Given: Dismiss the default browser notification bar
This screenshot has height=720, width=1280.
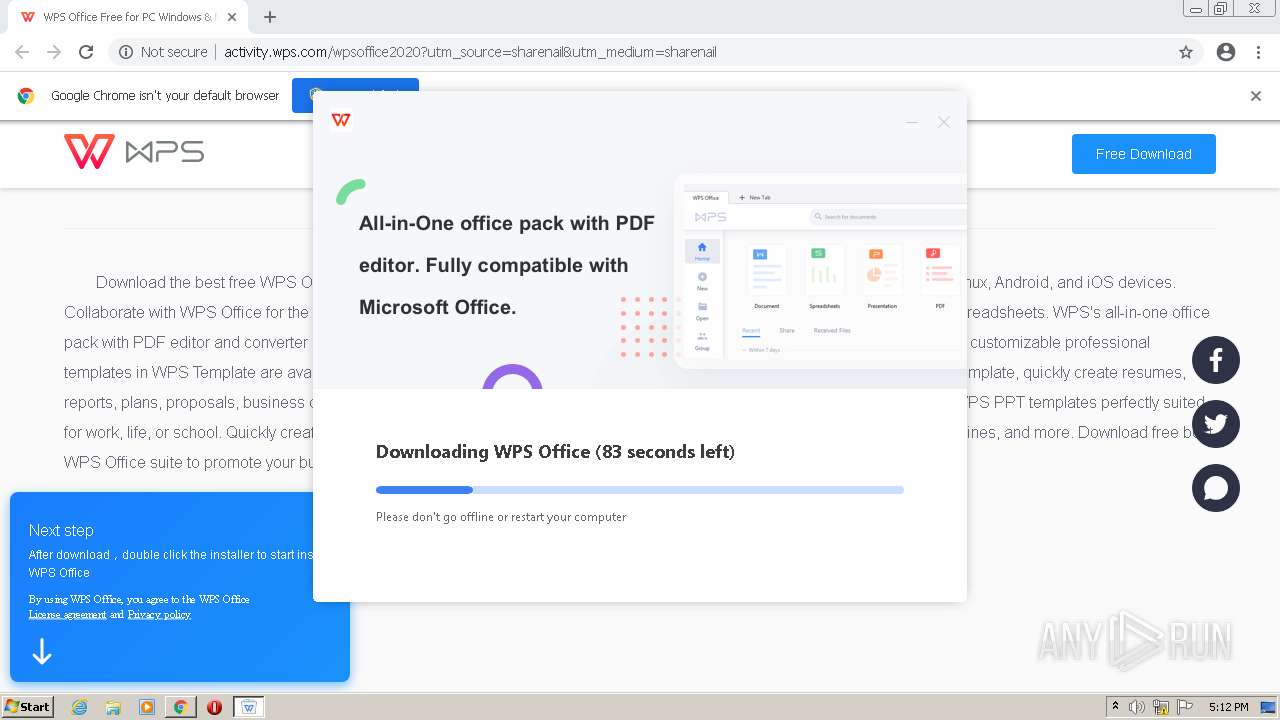Looking at the screenshot, I should click(x=1256, y=96).
